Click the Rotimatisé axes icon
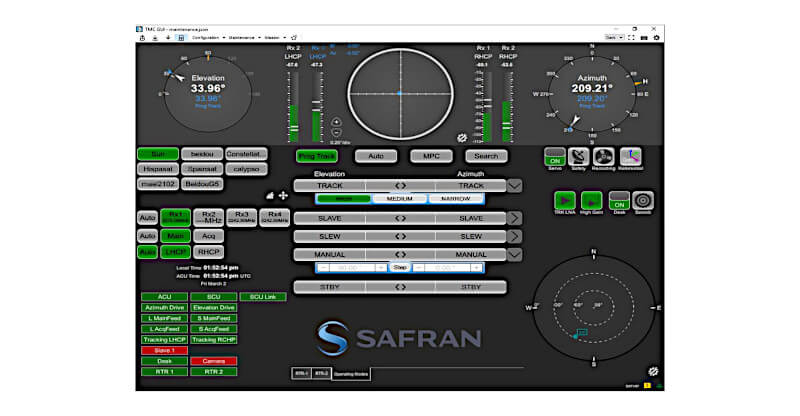This screenshot has width=800, height=416. [x=630, y=157]
